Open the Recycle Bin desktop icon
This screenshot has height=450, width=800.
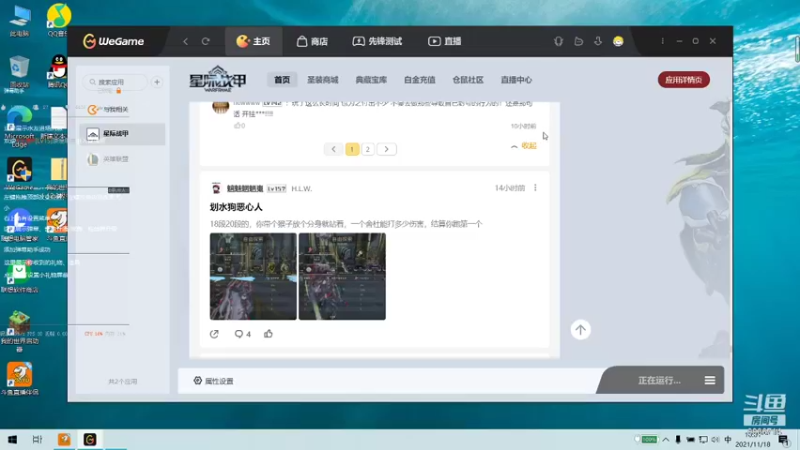coord(18,73)
